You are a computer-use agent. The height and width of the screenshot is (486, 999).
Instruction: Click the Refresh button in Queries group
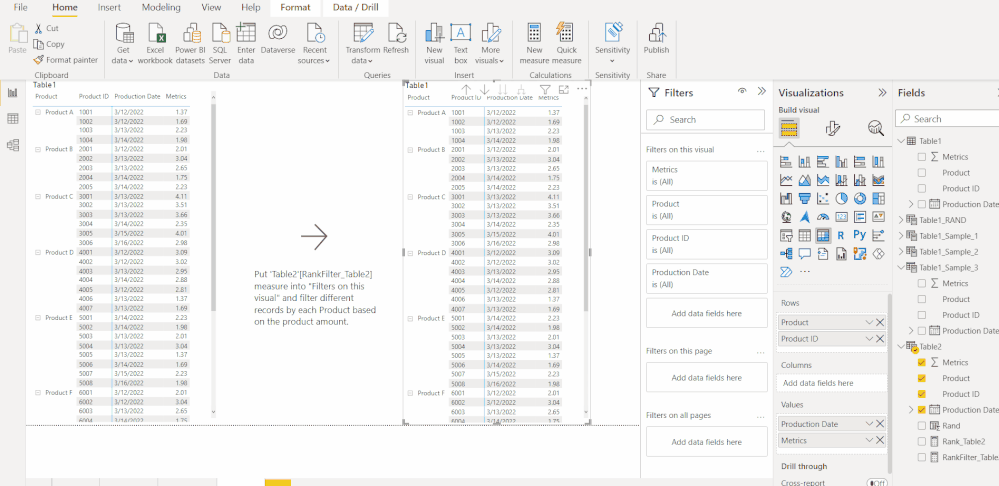396,39
